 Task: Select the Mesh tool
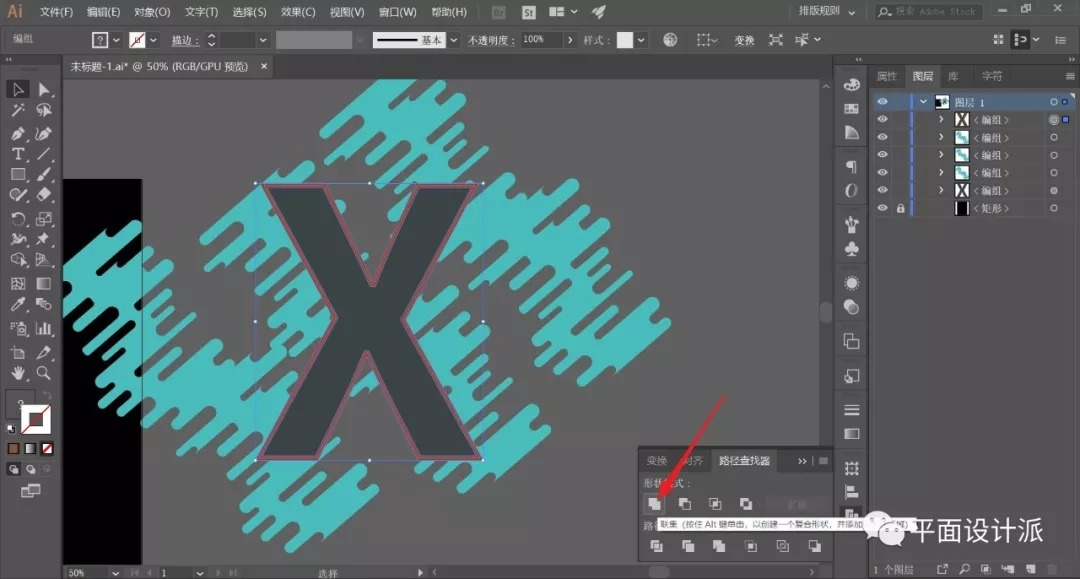18,284
